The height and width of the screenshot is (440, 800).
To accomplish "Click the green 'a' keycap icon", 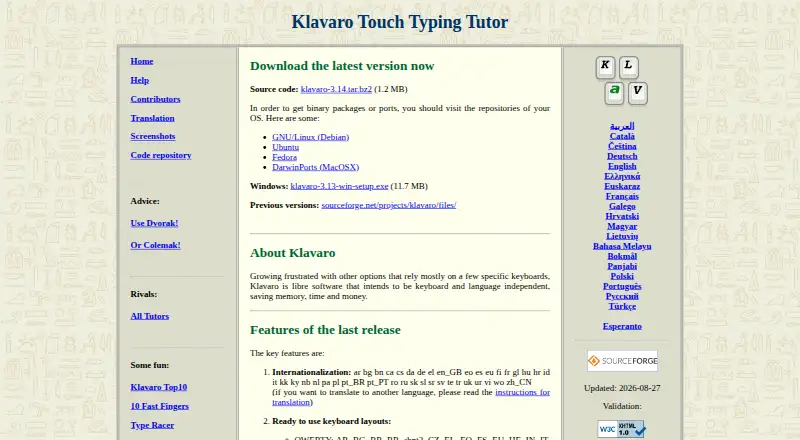I will tap(614, 93).
